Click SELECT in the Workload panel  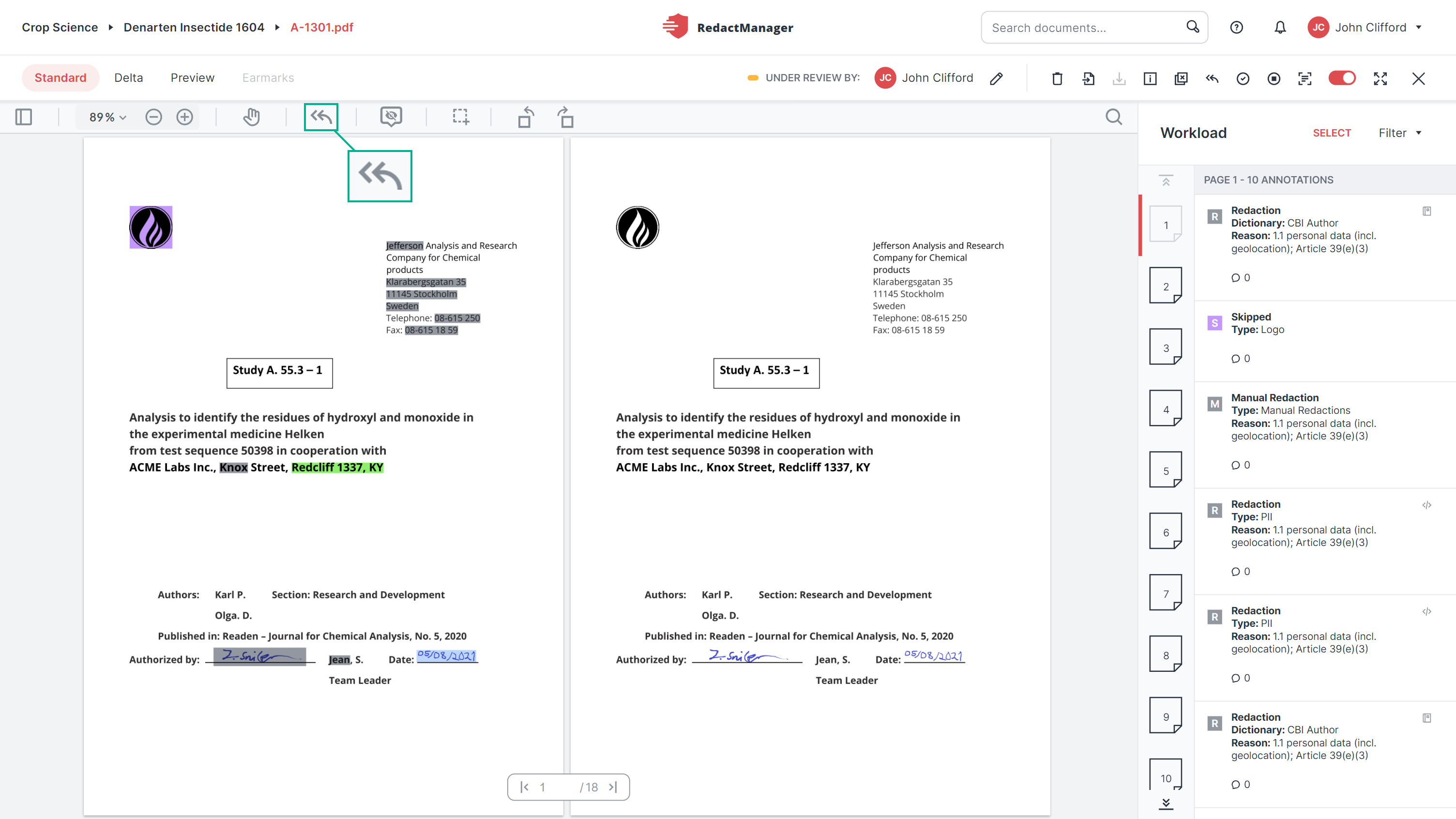[1332, 133]
